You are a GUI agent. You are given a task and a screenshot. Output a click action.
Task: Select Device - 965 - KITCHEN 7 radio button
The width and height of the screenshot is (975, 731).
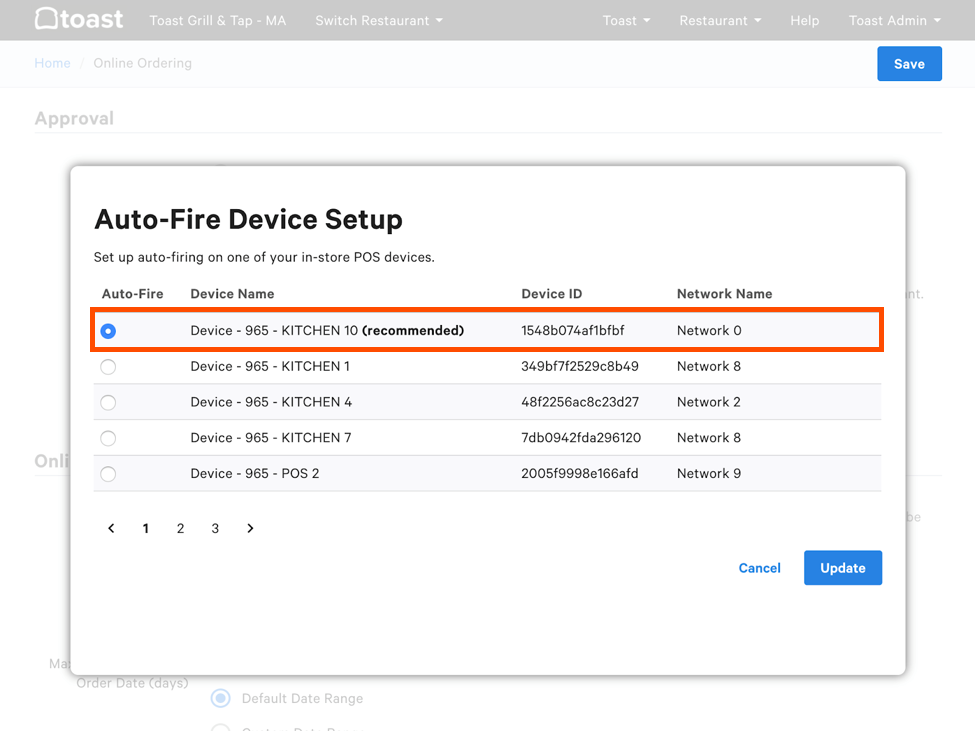[108, 437]
